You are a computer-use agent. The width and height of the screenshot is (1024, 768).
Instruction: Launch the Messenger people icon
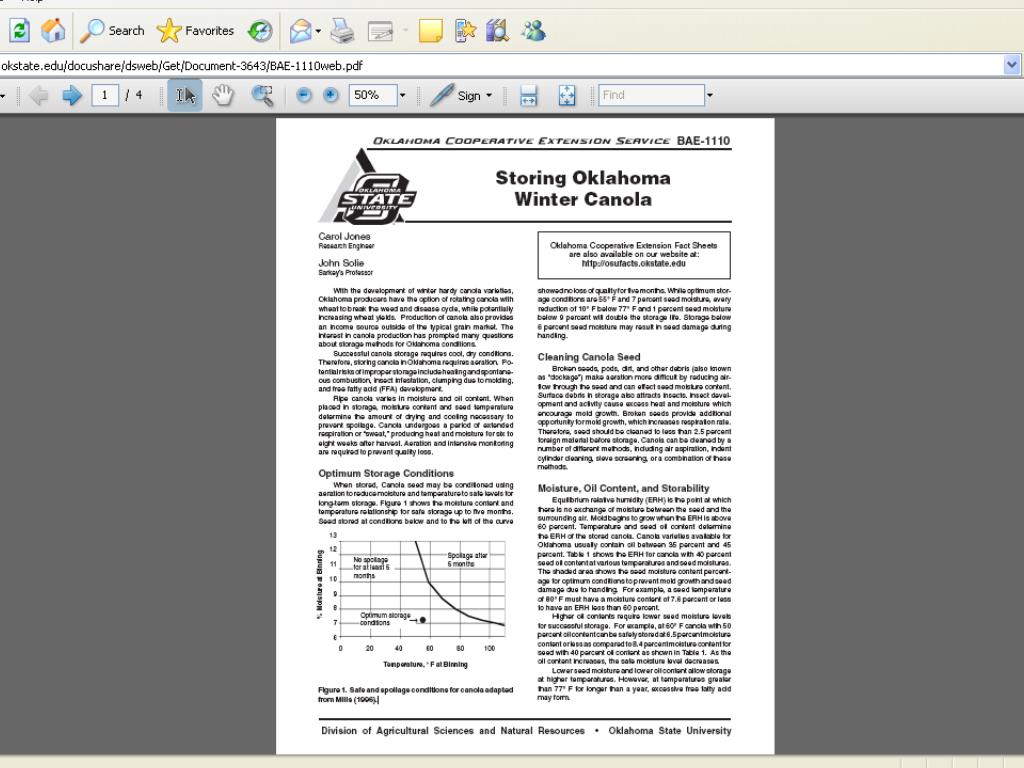point(533,30)
